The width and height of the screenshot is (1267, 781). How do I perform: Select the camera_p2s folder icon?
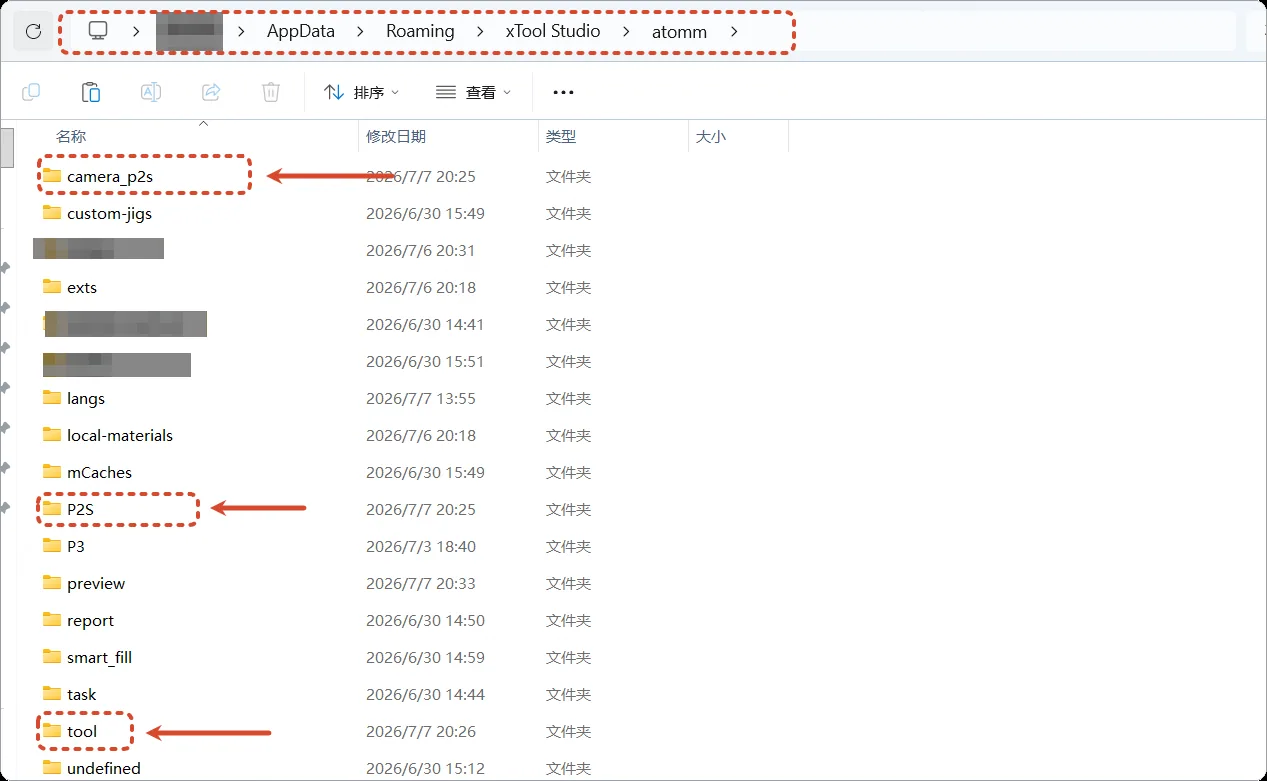click(52, 176)
